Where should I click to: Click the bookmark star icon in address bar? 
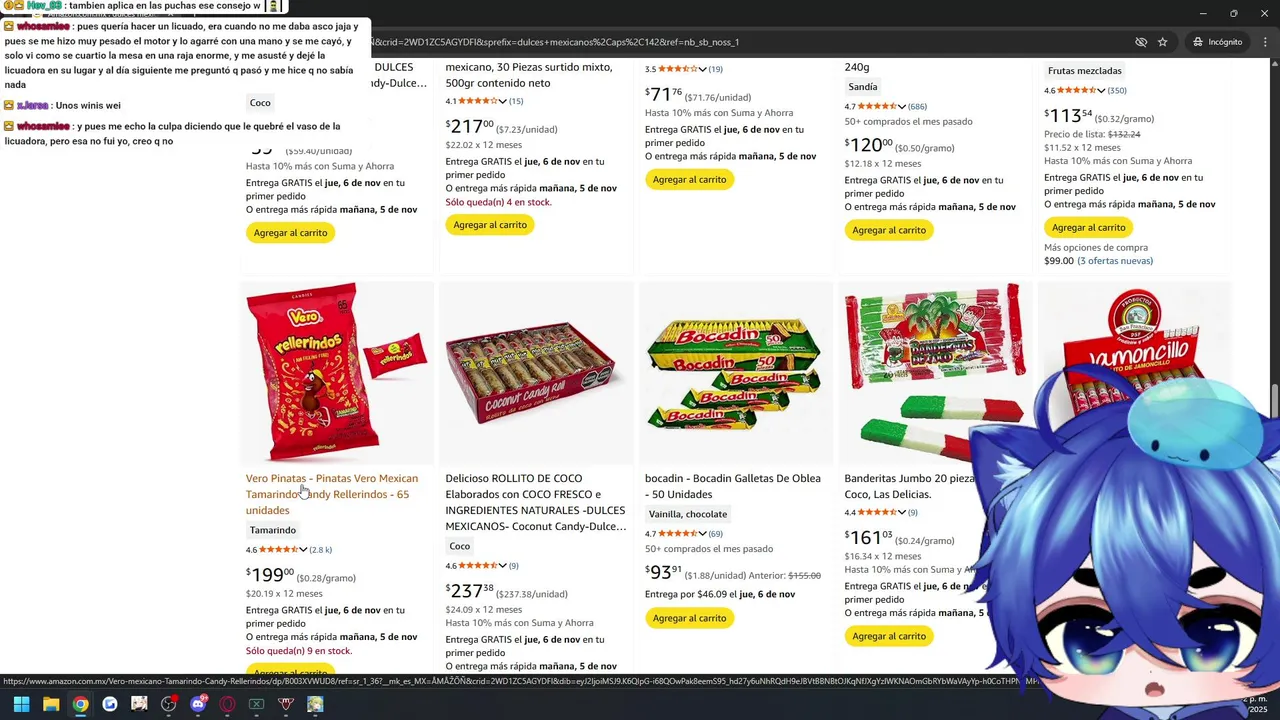point(1162,42)
